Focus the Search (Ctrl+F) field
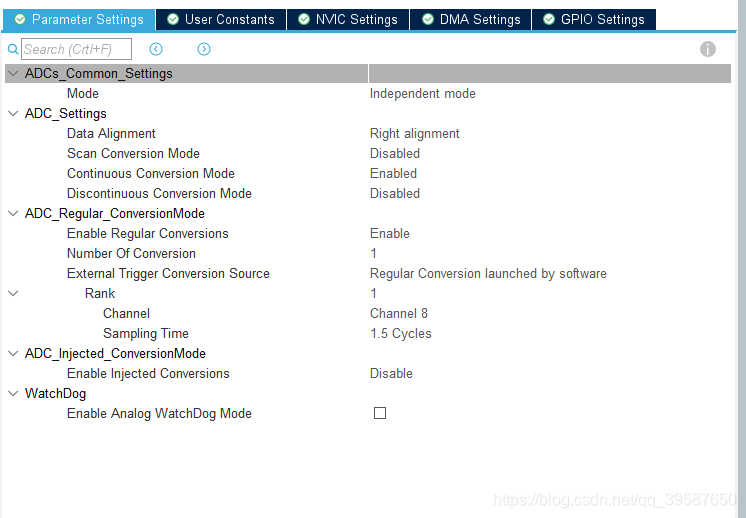746x518 pixels. click(76, 49)
